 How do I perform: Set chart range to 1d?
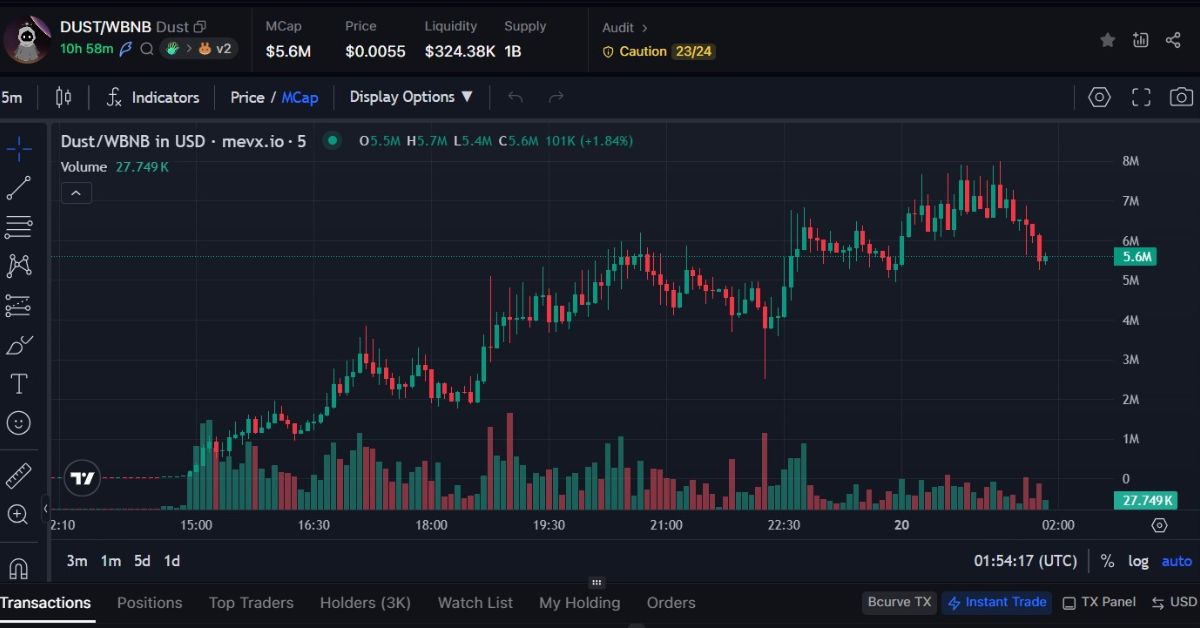point(172,561)
